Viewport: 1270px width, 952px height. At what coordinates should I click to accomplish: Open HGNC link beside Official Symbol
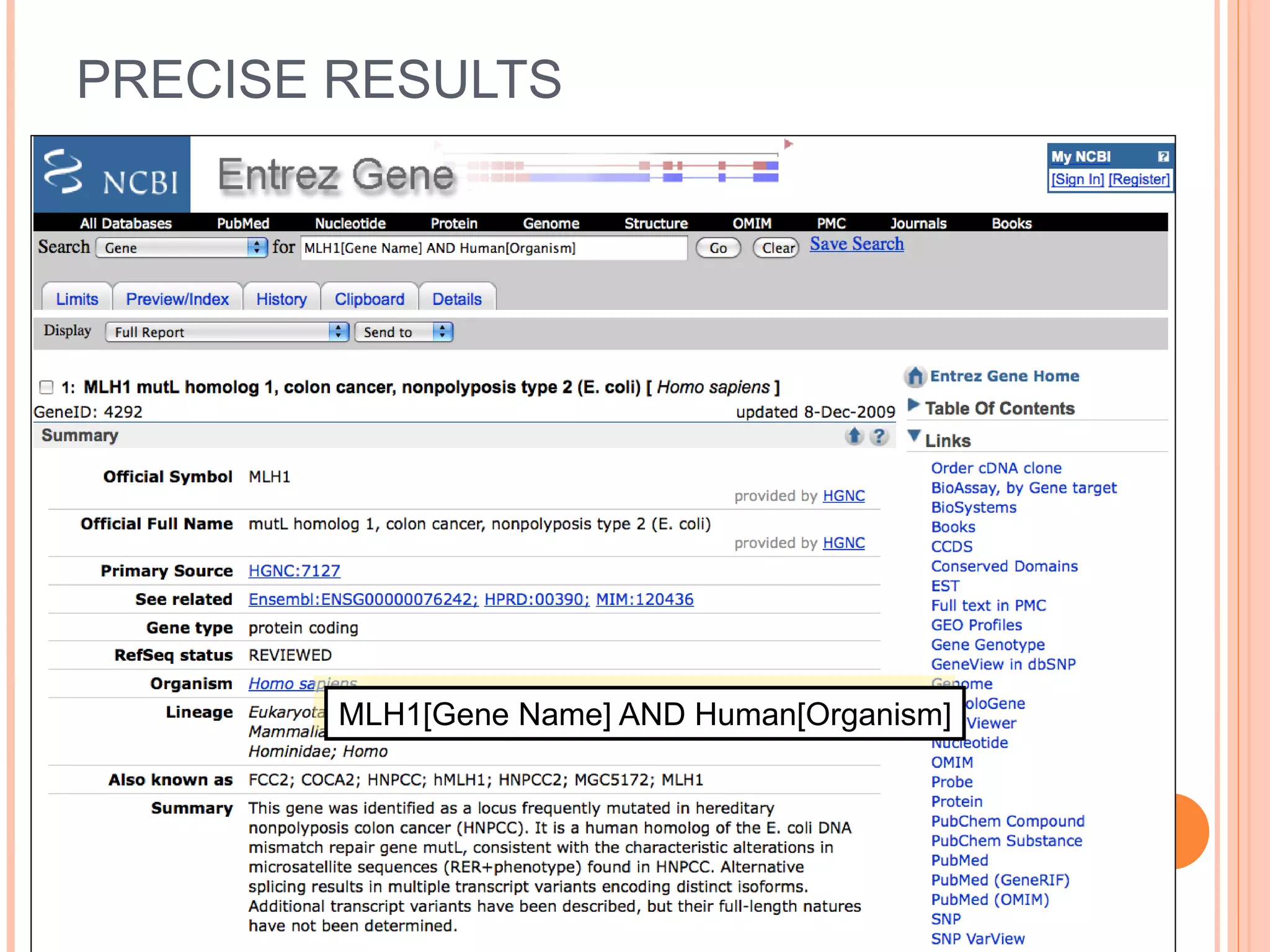coord(843,496)
